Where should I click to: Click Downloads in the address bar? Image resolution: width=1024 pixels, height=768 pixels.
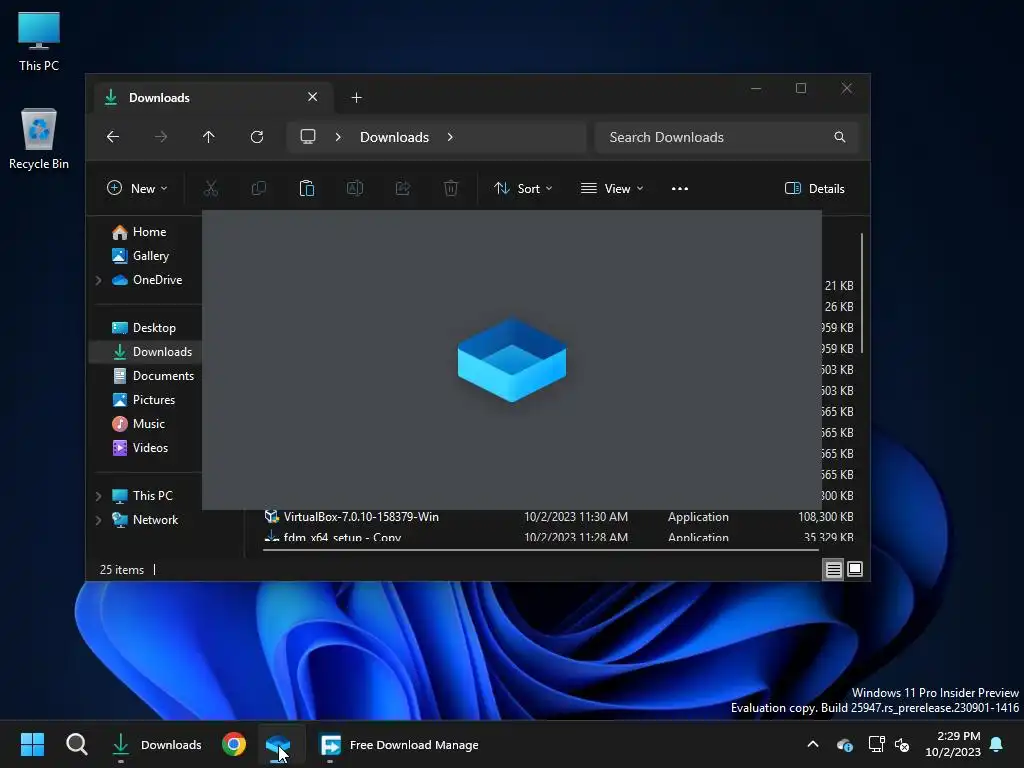[394, 136]
